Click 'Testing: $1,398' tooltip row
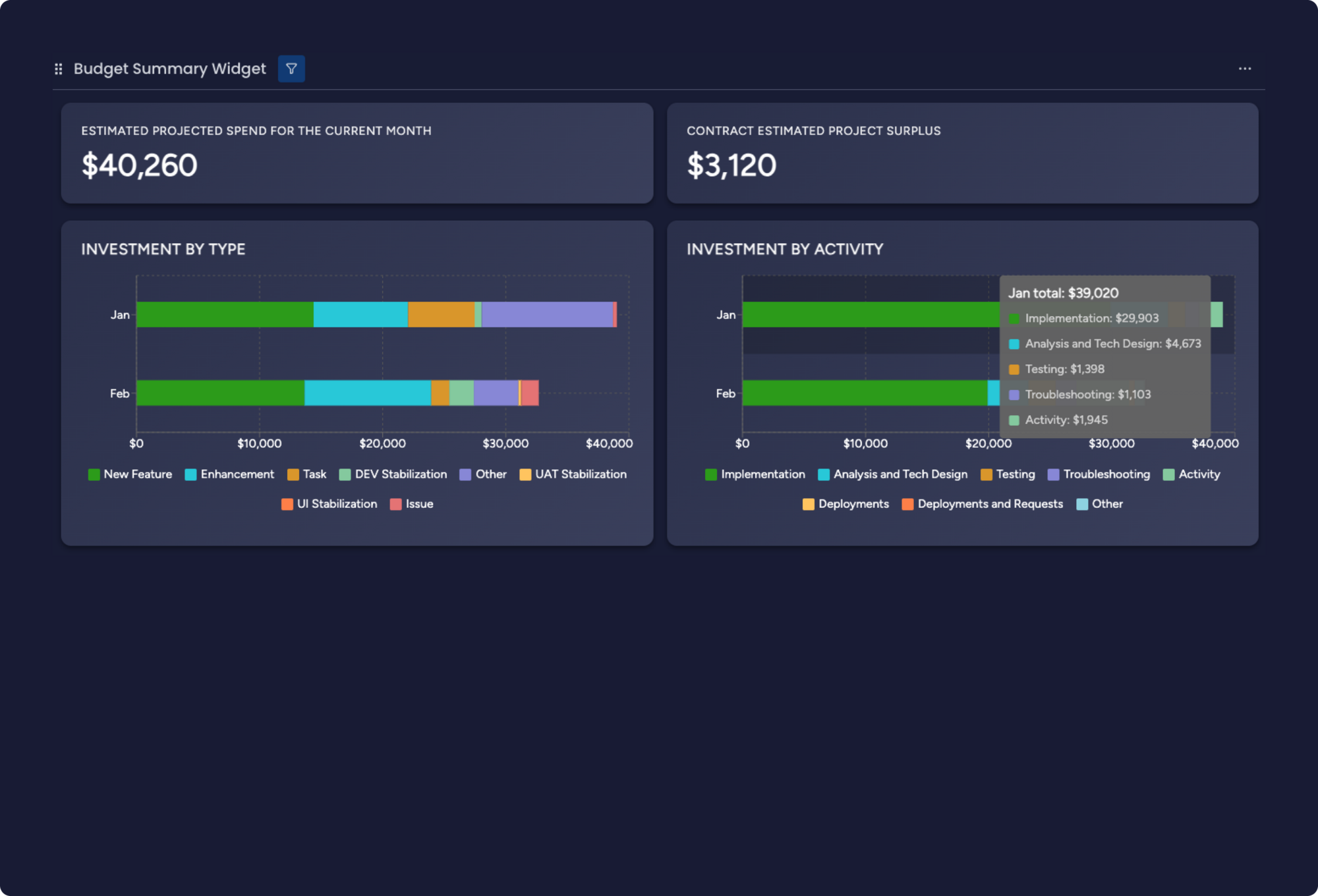The height and width of the screenshot is (896, 1318). point(1056,369)
